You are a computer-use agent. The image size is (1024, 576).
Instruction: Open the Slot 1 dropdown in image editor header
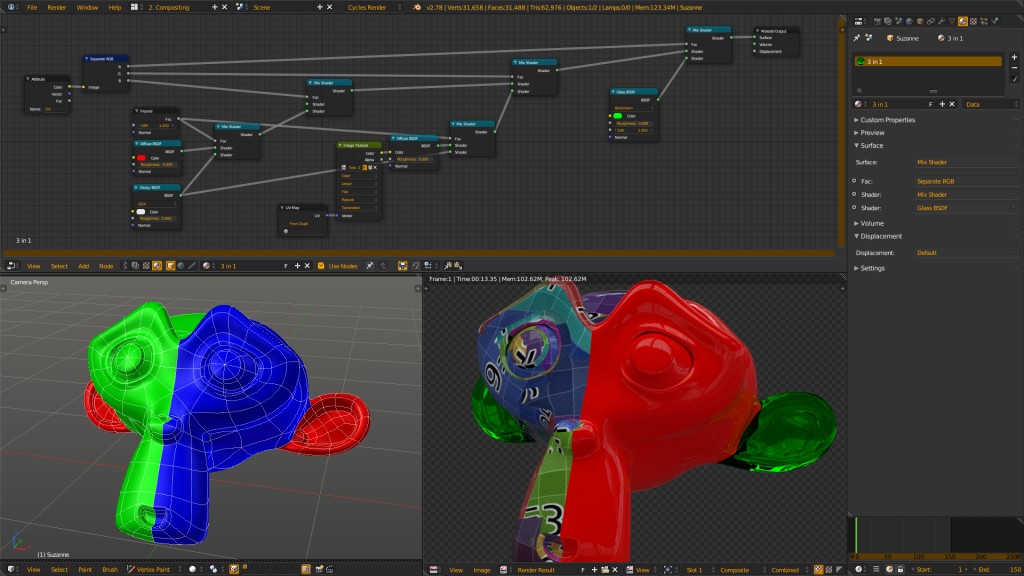[695, 569]
